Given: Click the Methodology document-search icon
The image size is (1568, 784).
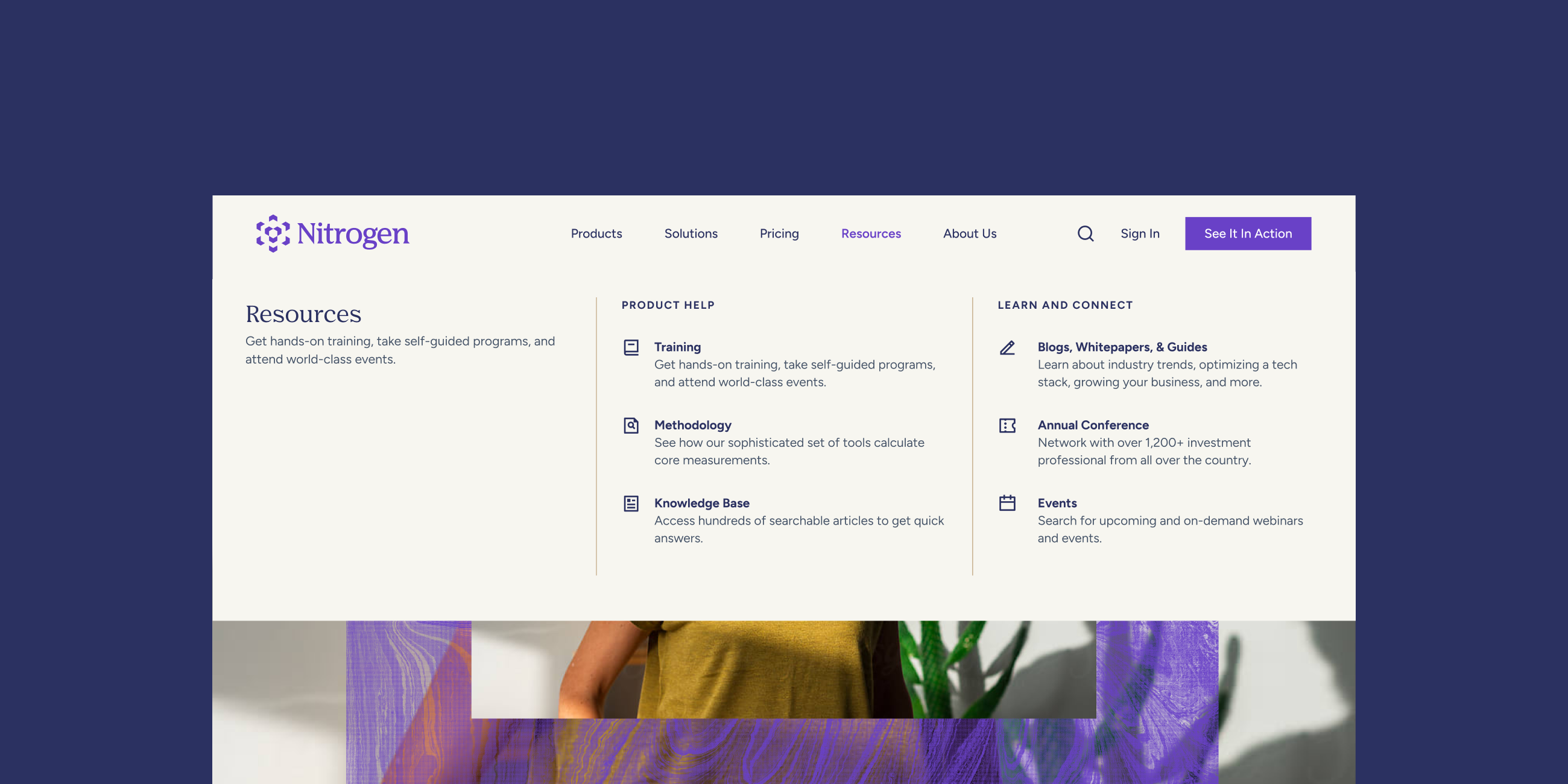Looking at the screenshot, I should coord(631,425).
